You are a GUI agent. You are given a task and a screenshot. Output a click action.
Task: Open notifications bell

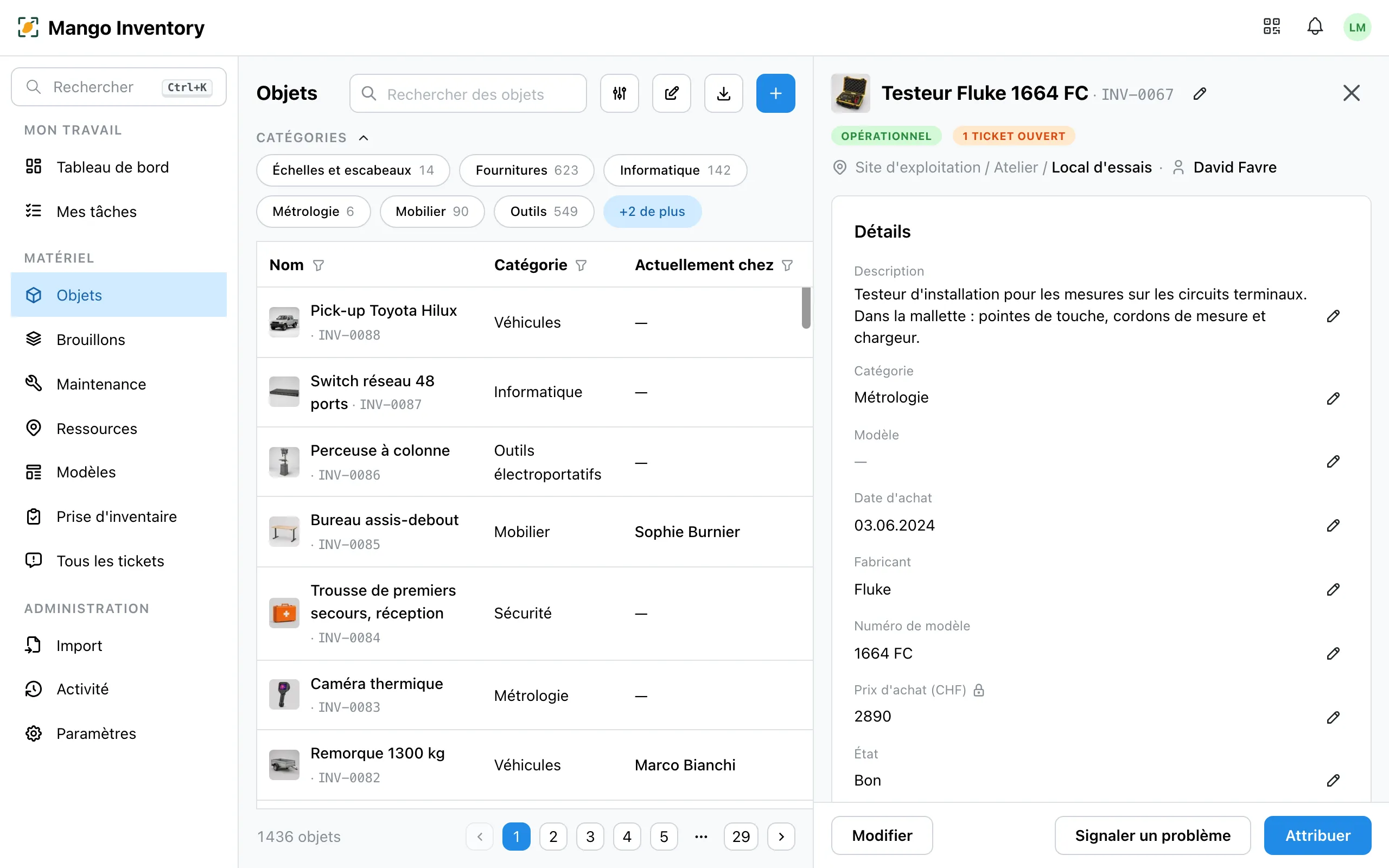coord(1315,27)
